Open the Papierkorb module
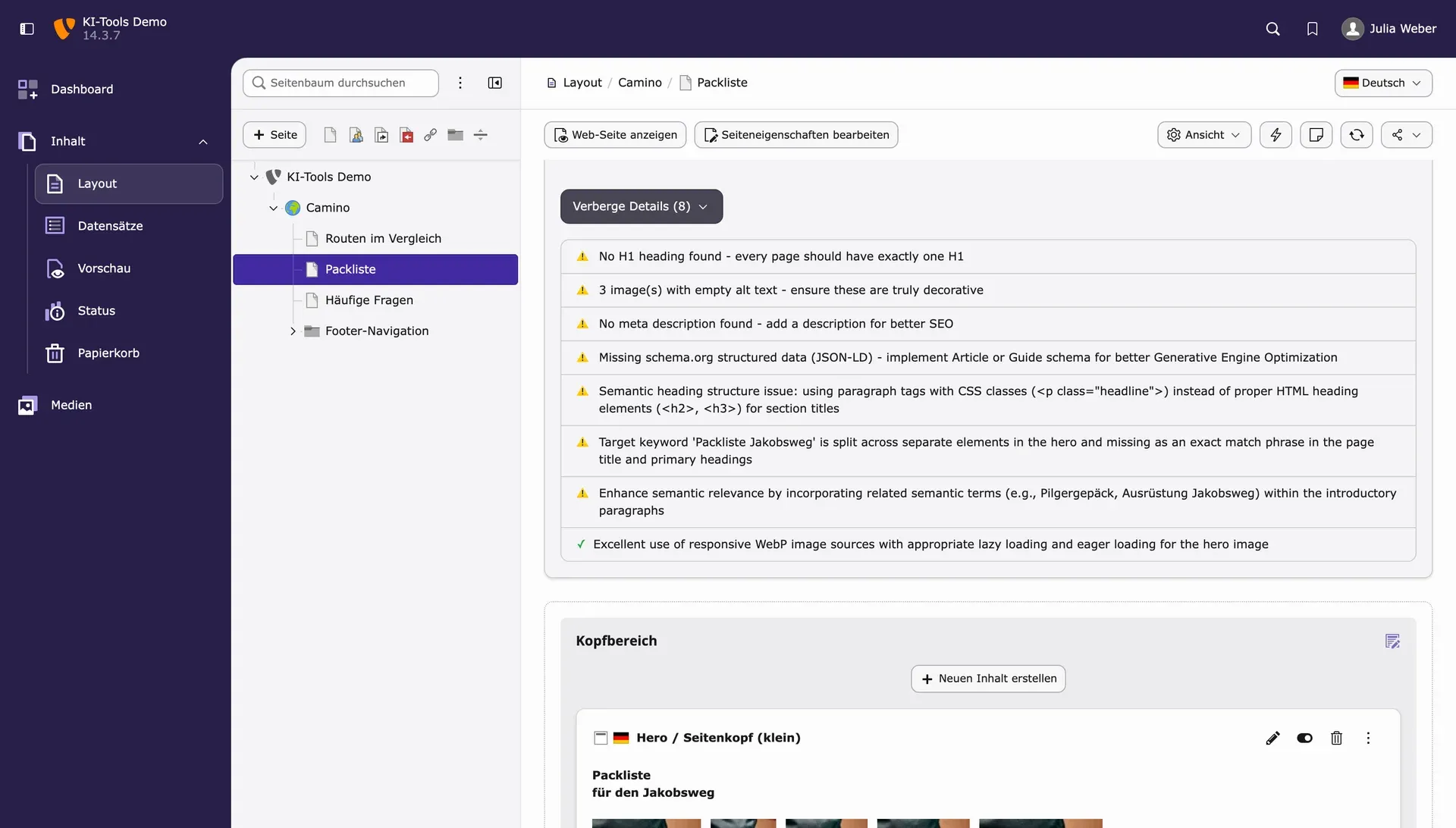1456x828 pixels. (129, 353)
